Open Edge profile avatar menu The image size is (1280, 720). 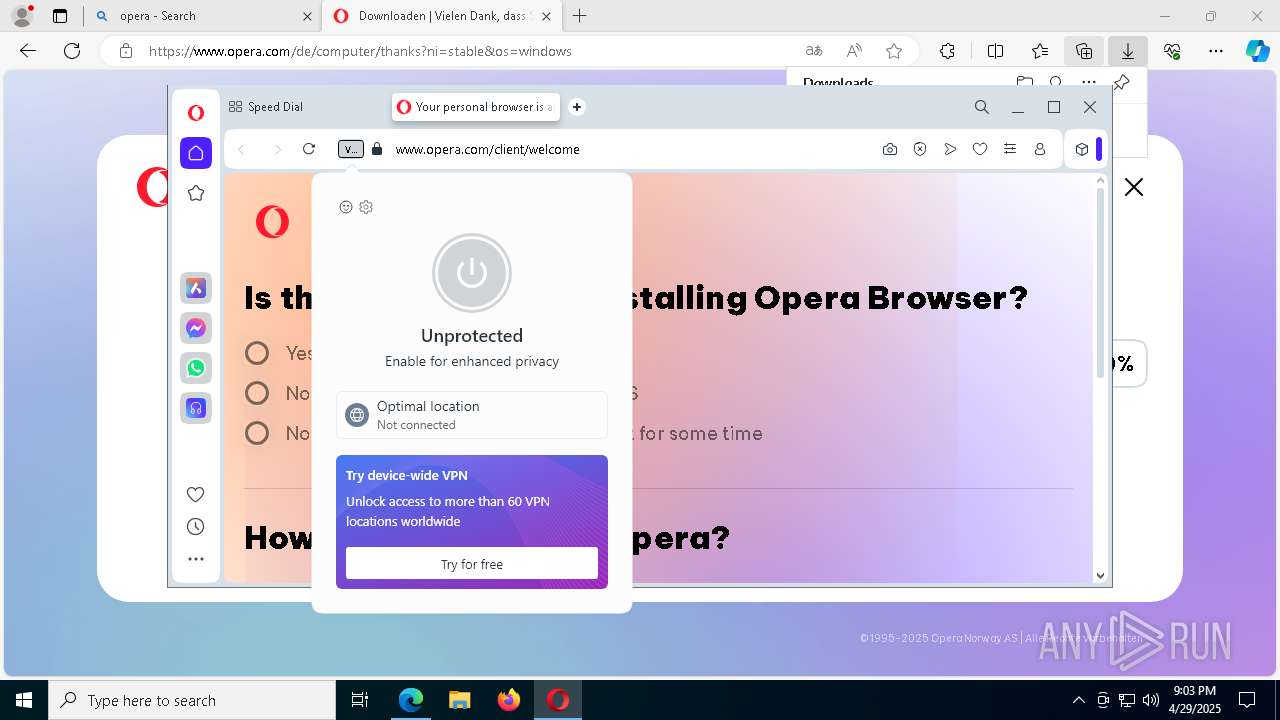(x=22, y=16)
